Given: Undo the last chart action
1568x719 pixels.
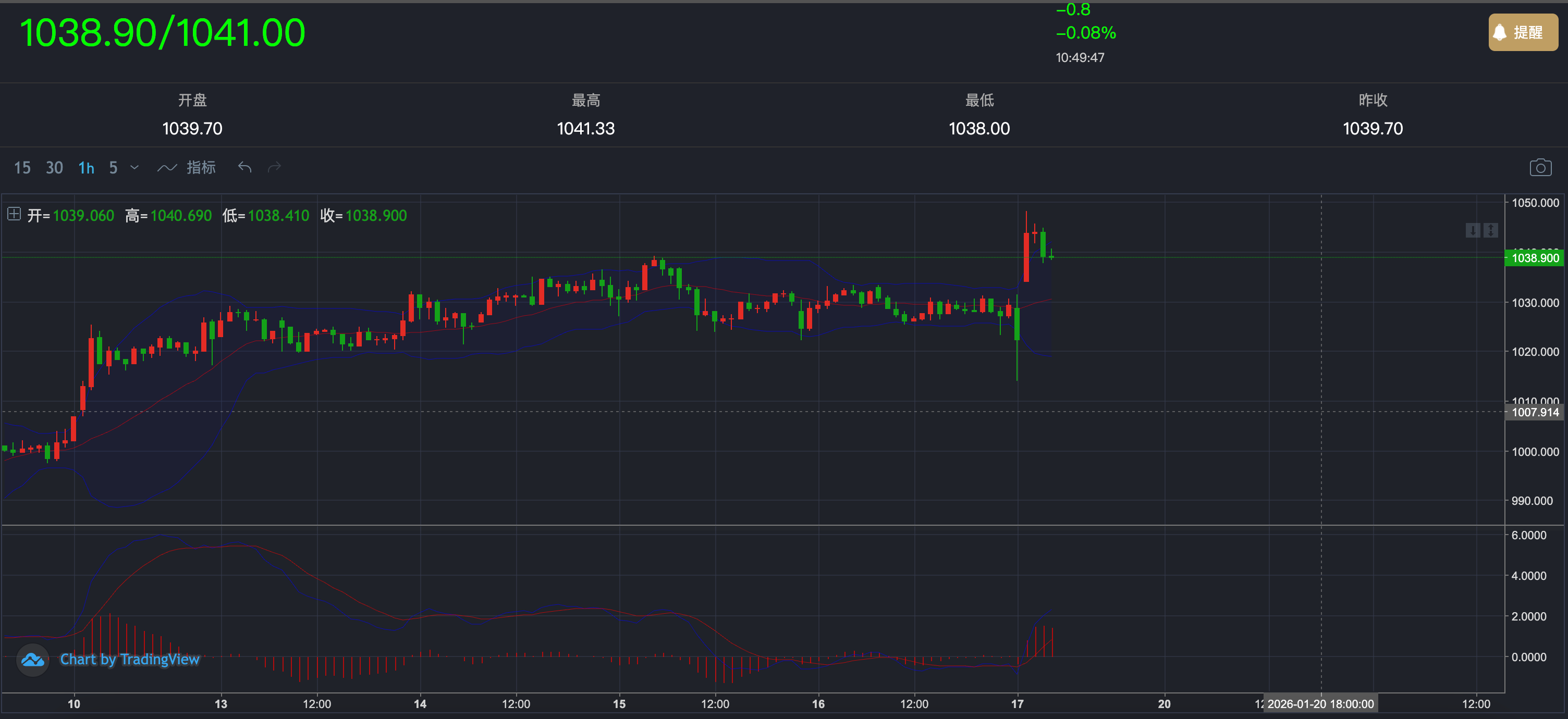Looking at the screenshot, I should 244,167.
